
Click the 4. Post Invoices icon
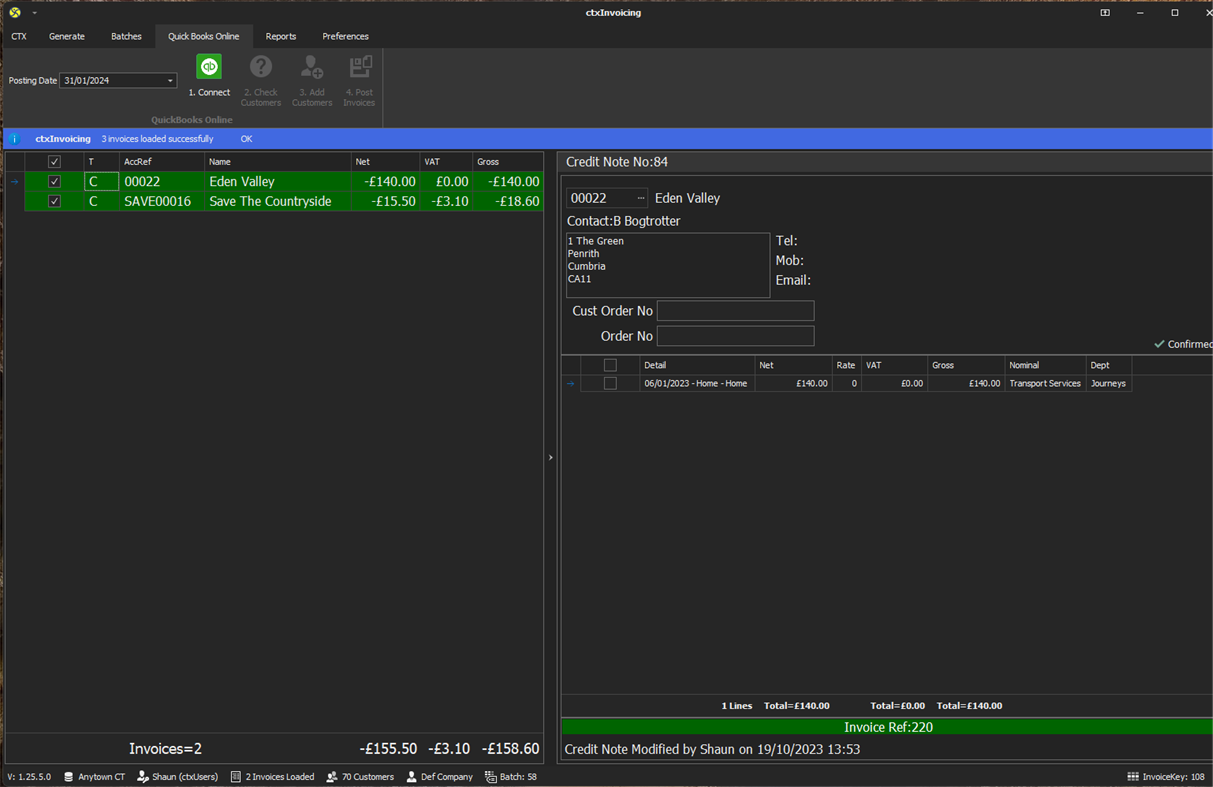[359, 78]
